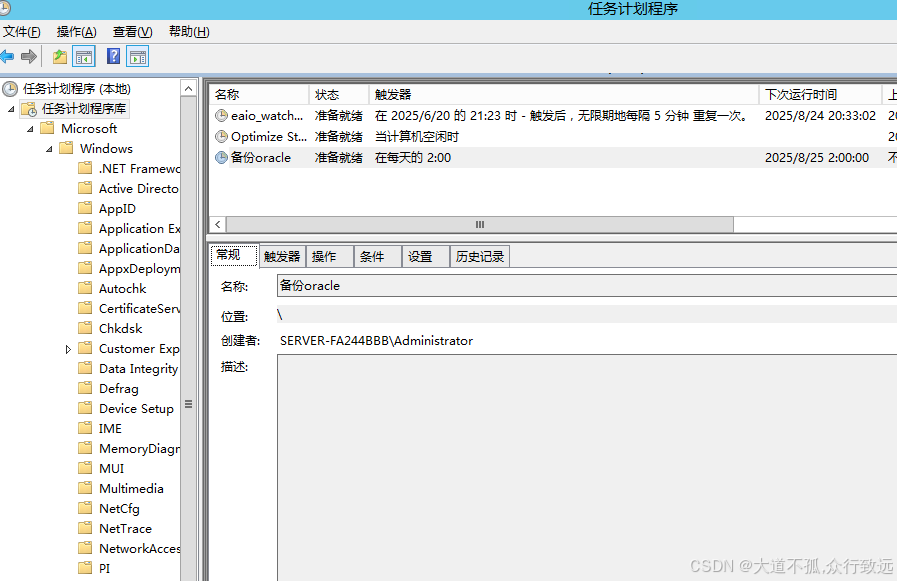The height and width of the screenshot is (581, 897).
Task: Sort by the 下次运行时间 column header
Action: 820,94
